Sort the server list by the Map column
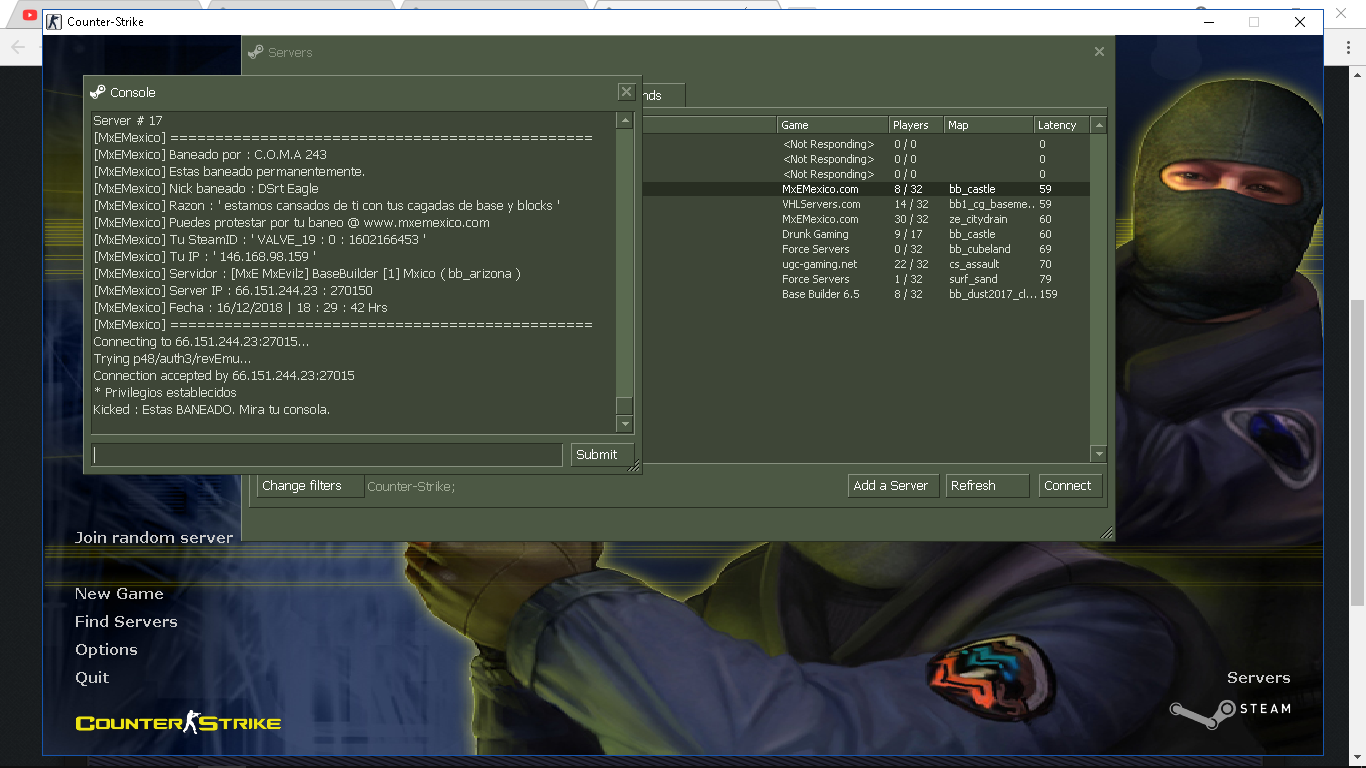The width and height of the screenshot is (1366, 768). click(989, 125)
